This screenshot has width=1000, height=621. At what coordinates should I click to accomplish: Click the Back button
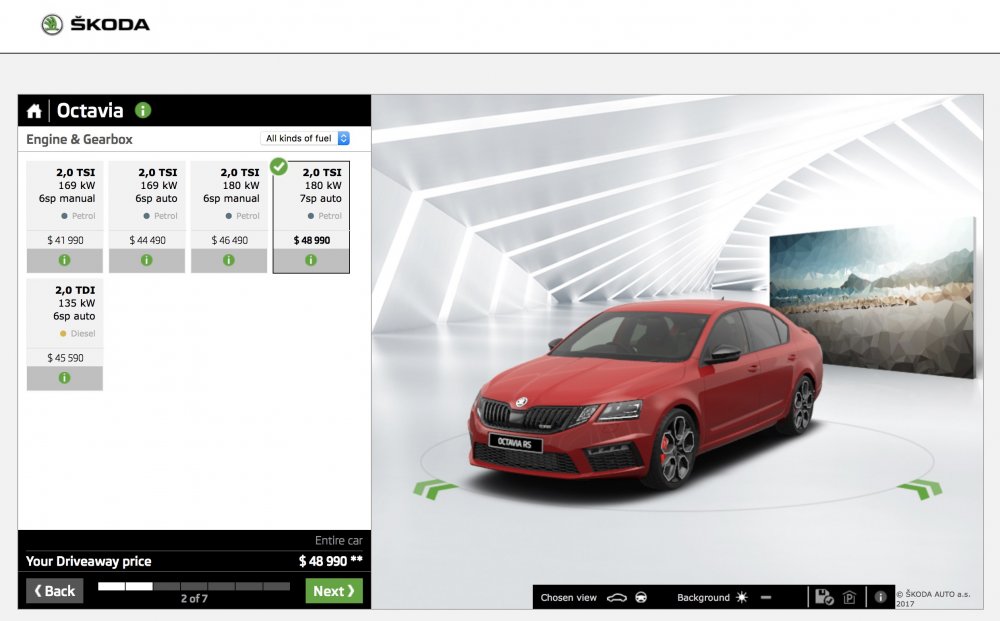[55, 591]
